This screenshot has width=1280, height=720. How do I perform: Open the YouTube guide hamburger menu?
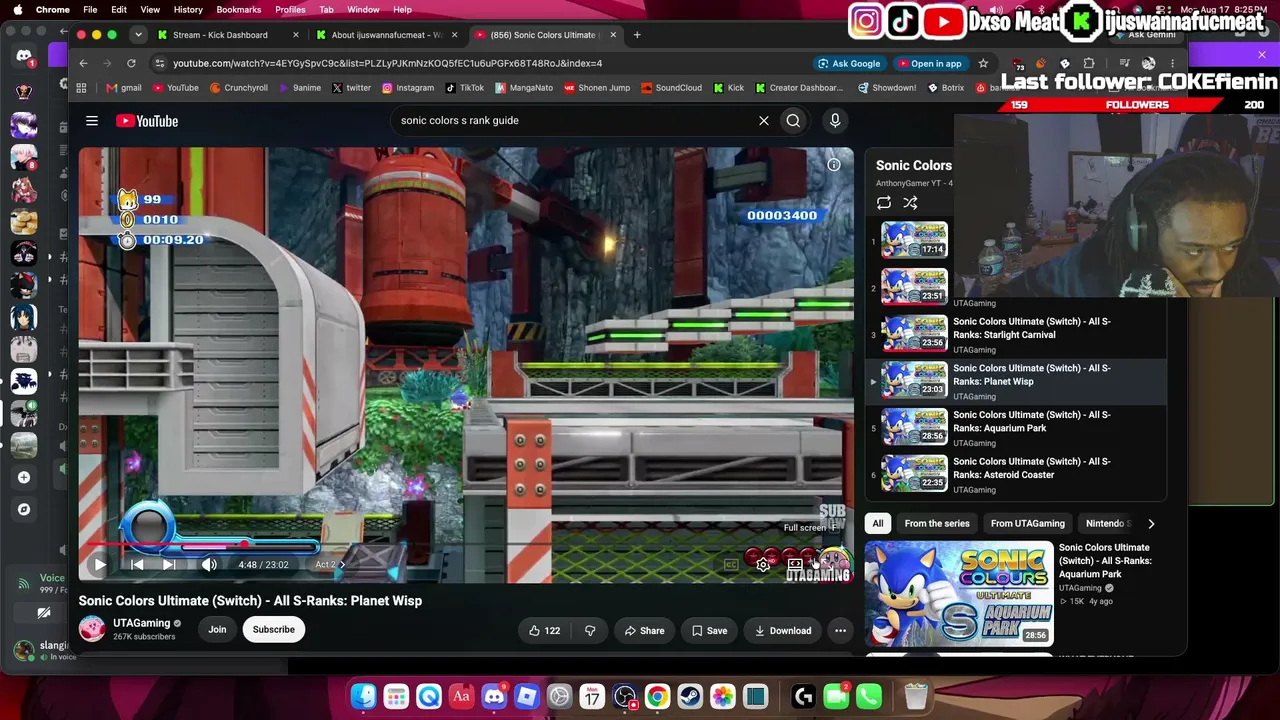[x=92, y=121]
